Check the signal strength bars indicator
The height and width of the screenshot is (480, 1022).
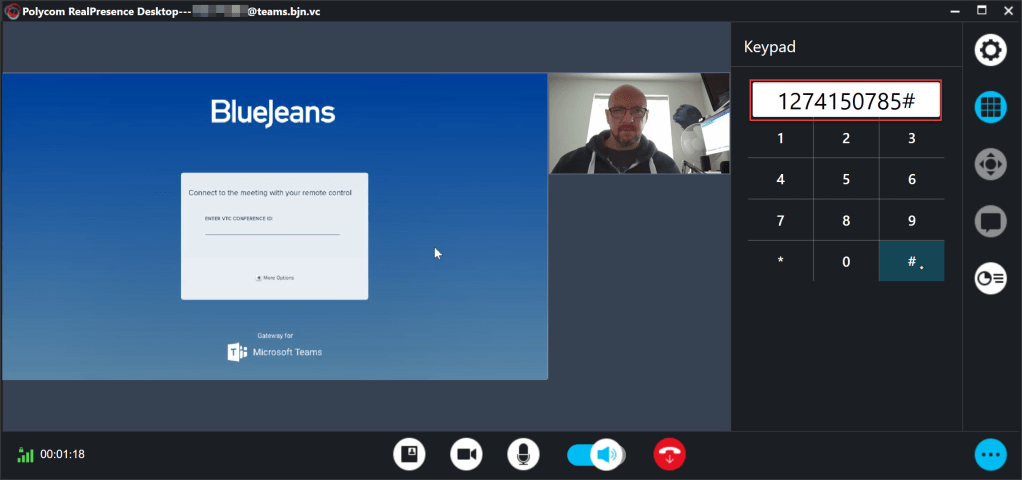26,455
